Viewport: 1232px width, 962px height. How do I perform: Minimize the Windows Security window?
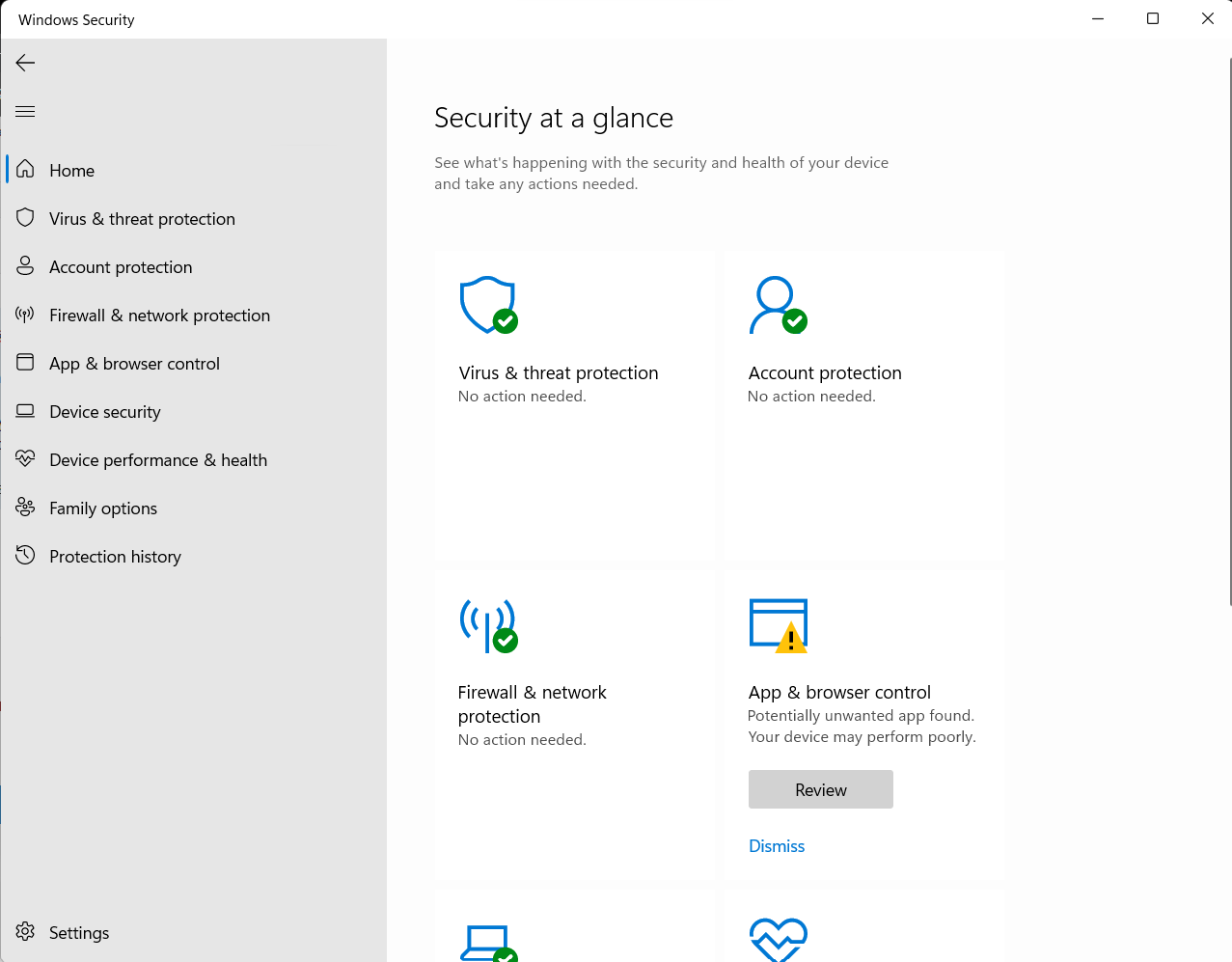1097,18
